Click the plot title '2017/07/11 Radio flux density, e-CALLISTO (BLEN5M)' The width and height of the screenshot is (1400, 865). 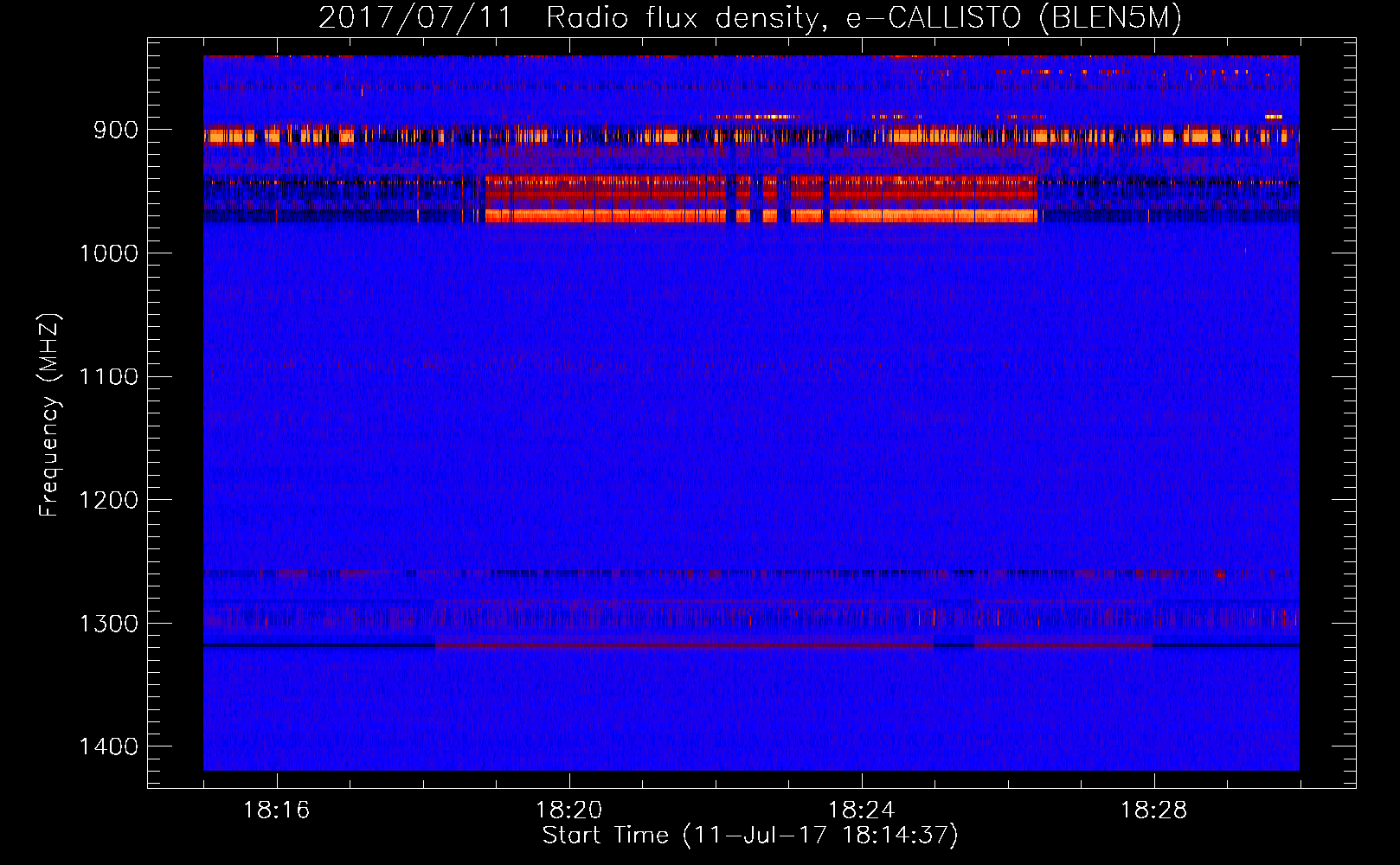(750, 18)
